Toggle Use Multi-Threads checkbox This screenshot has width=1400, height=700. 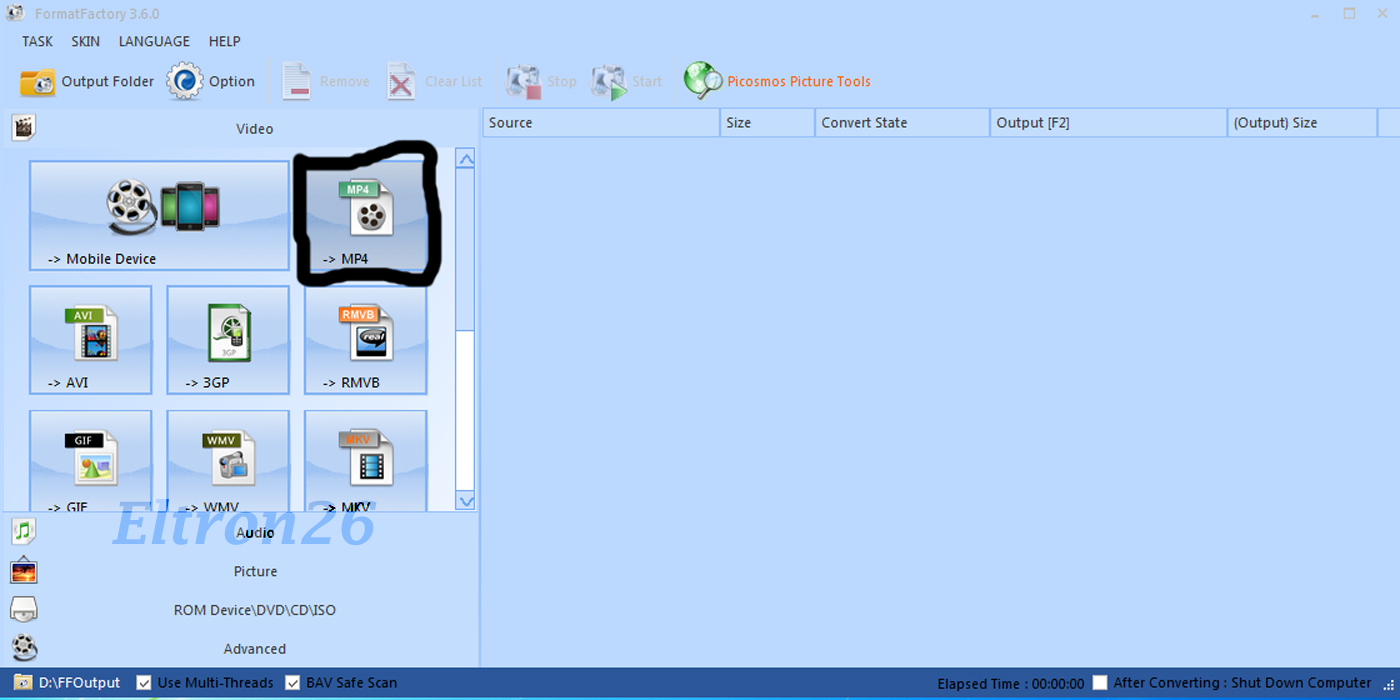tap(144, 683)
